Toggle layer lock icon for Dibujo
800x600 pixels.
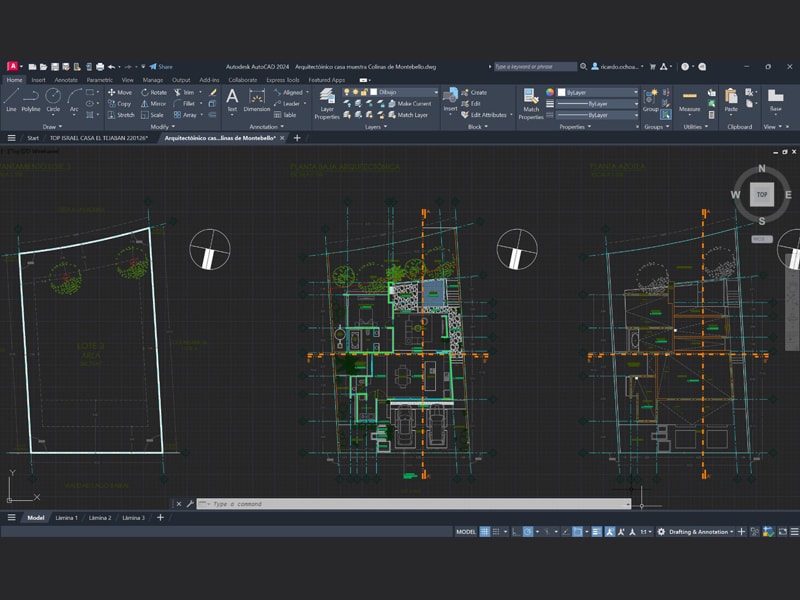(364, 92)
